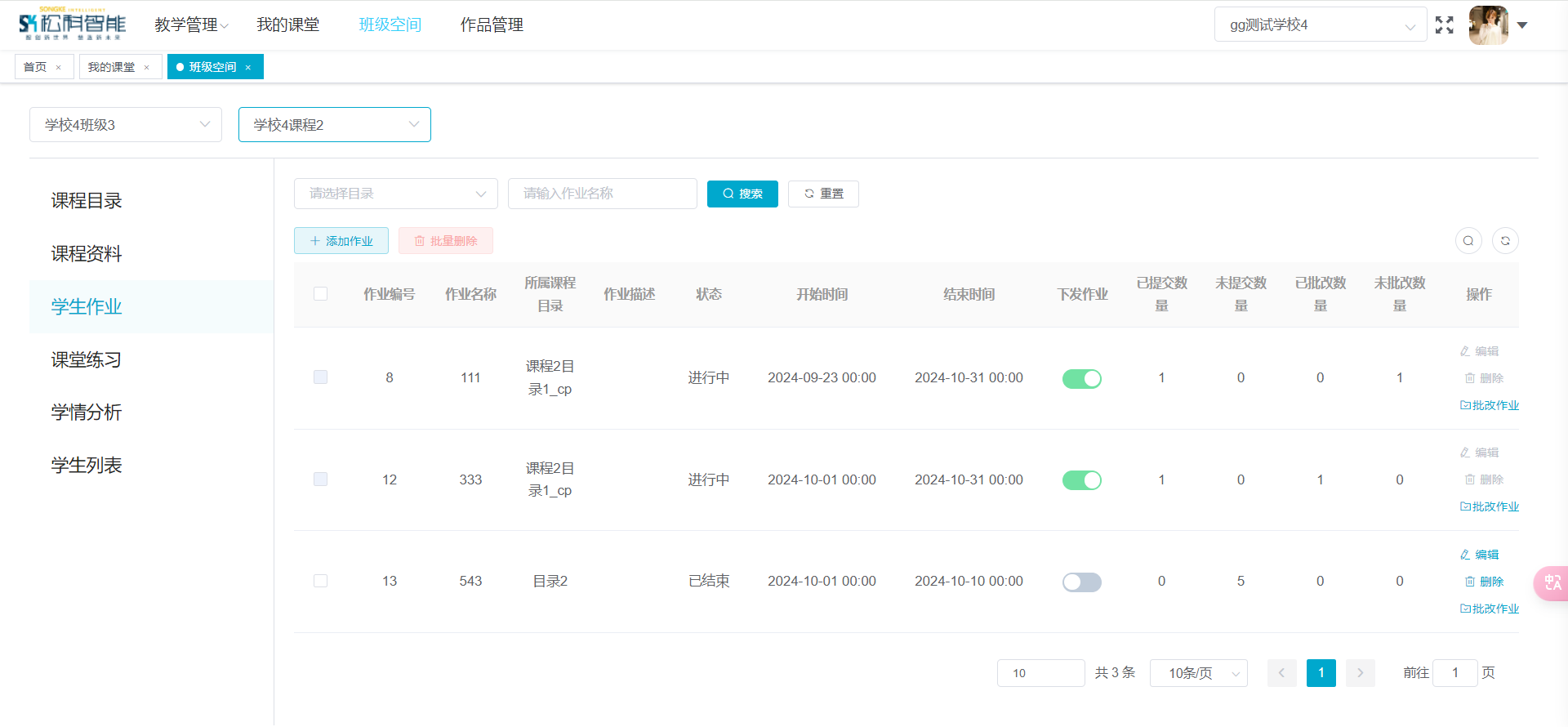The image size is (1568, 727).
Task: Click the user avatar picture
Action: point(1488,25)
